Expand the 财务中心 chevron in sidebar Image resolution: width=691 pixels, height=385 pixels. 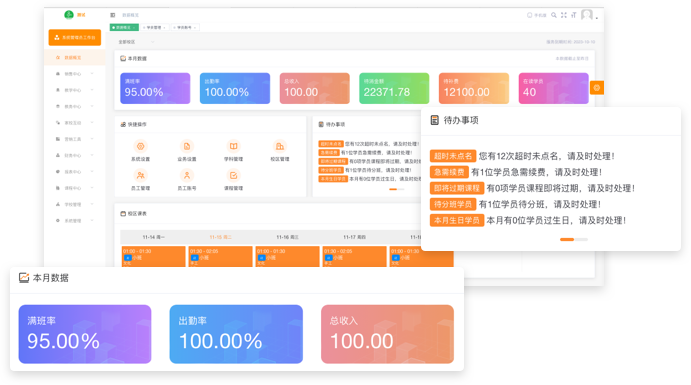pyautogui.click(x=92, y=155)
